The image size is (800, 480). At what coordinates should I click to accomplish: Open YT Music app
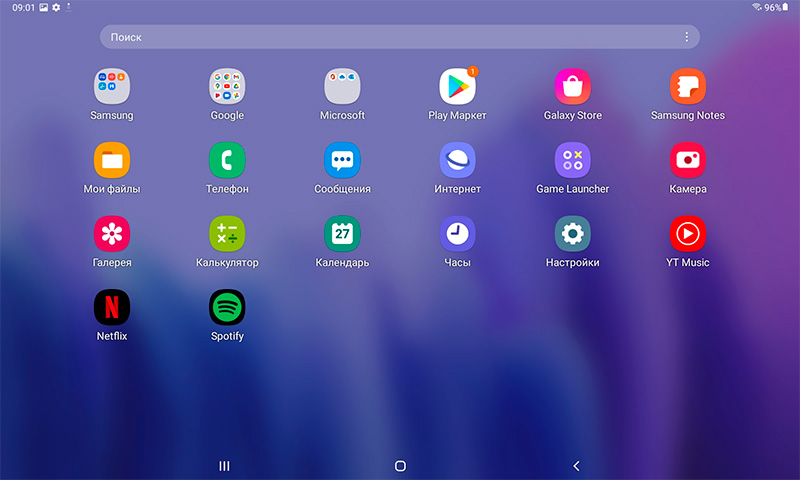688,234
